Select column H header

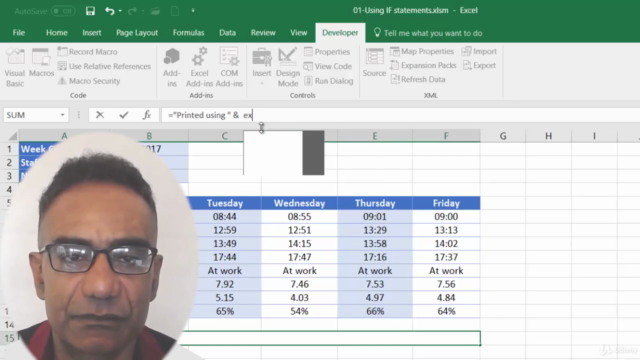click(549, 136)
